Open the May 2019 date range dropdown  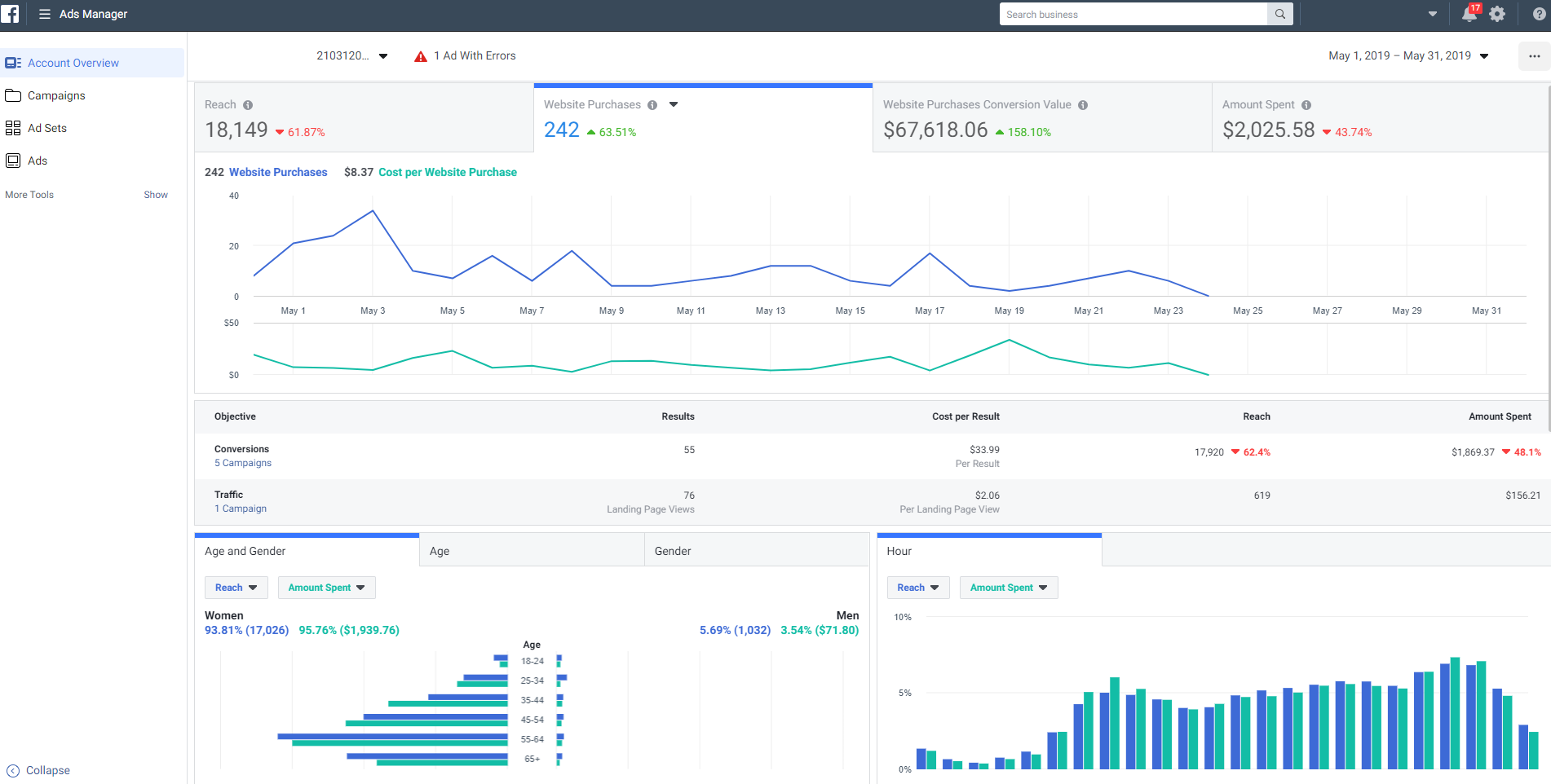tap(1409, 56)
